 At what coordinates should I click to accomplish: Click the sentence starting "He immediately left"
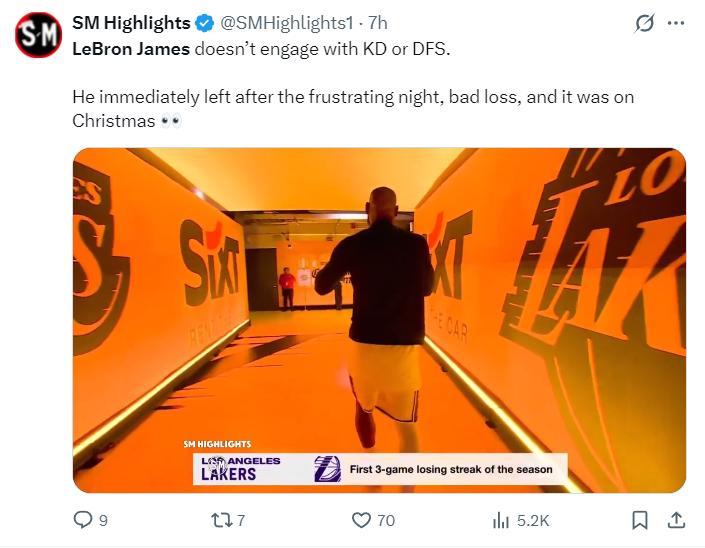click(353, 97)
